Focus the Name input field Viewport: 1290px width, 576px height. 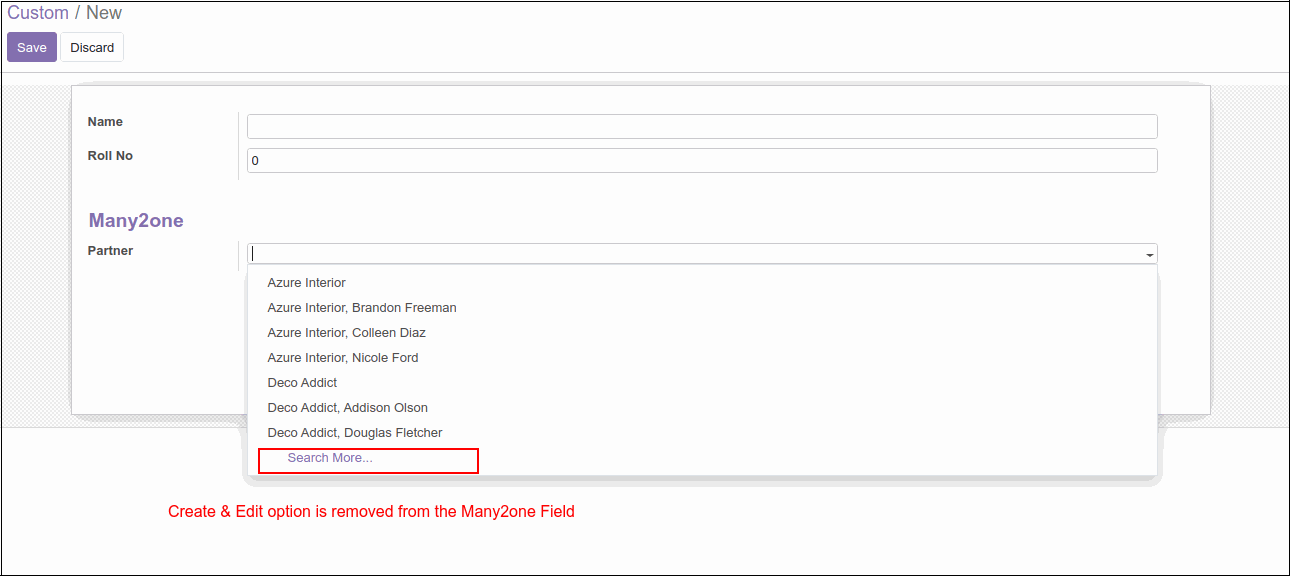click(702, 126)
